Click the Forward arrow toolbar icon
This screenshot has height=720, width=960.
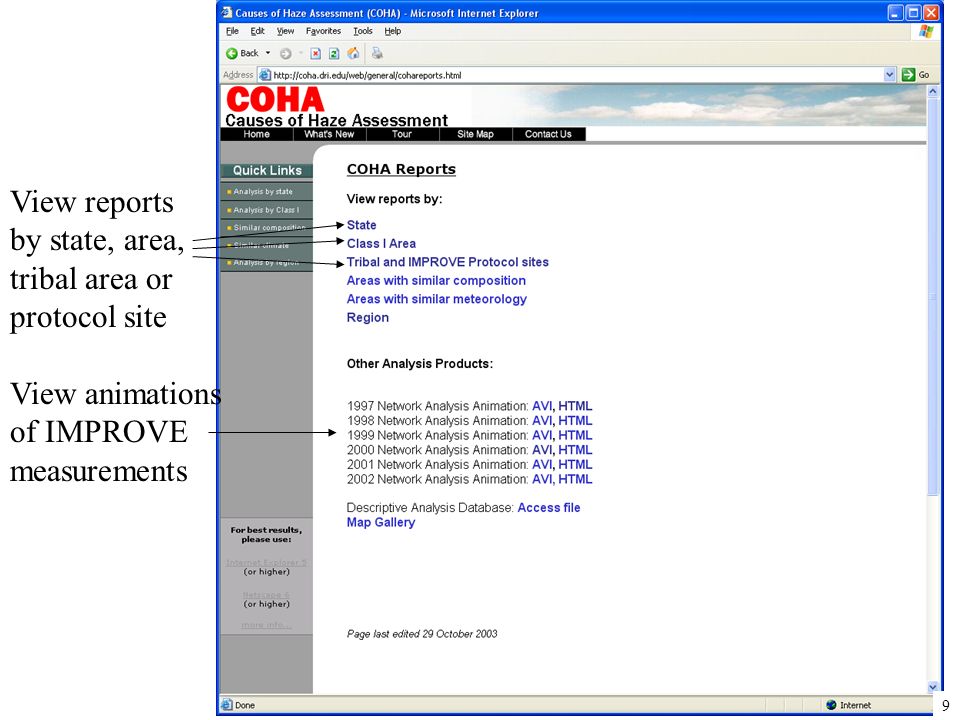[x=285, y=54]
